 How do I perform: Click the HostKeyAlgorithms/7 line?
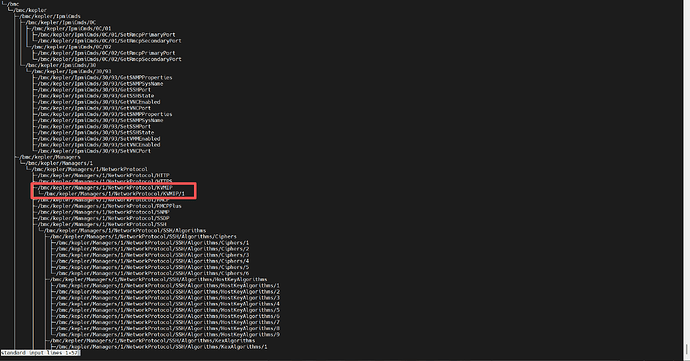coord(168,322)
